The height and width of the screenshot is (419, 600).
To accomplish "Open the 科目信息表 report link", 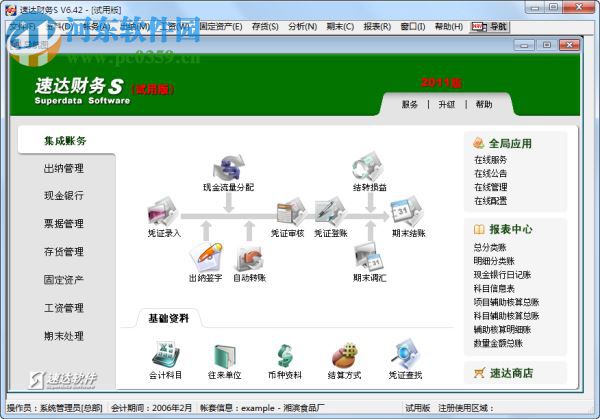I will click(494, 289).
